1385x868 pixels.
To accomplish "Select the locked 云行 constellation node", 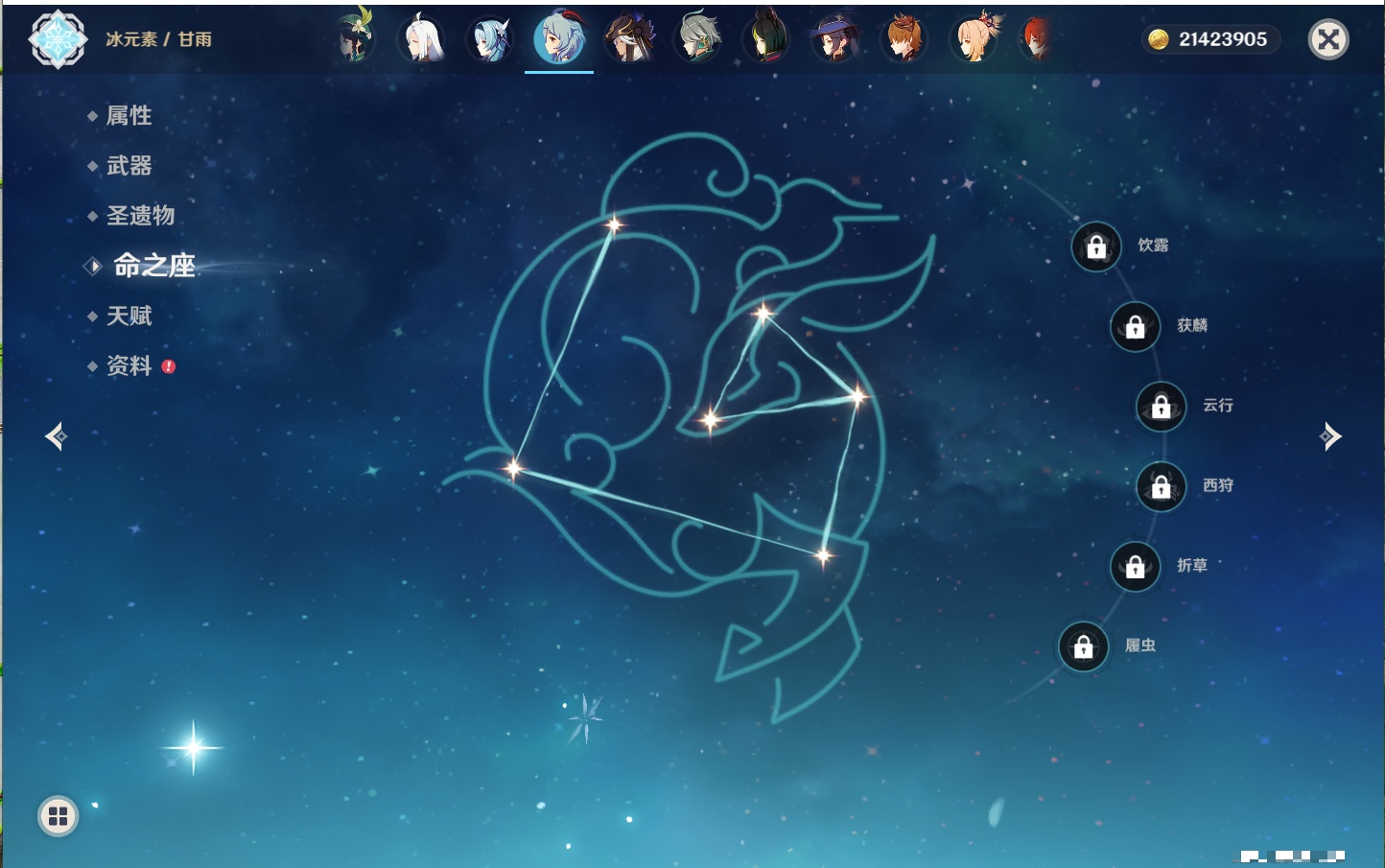I will [x=1161, y=407].
